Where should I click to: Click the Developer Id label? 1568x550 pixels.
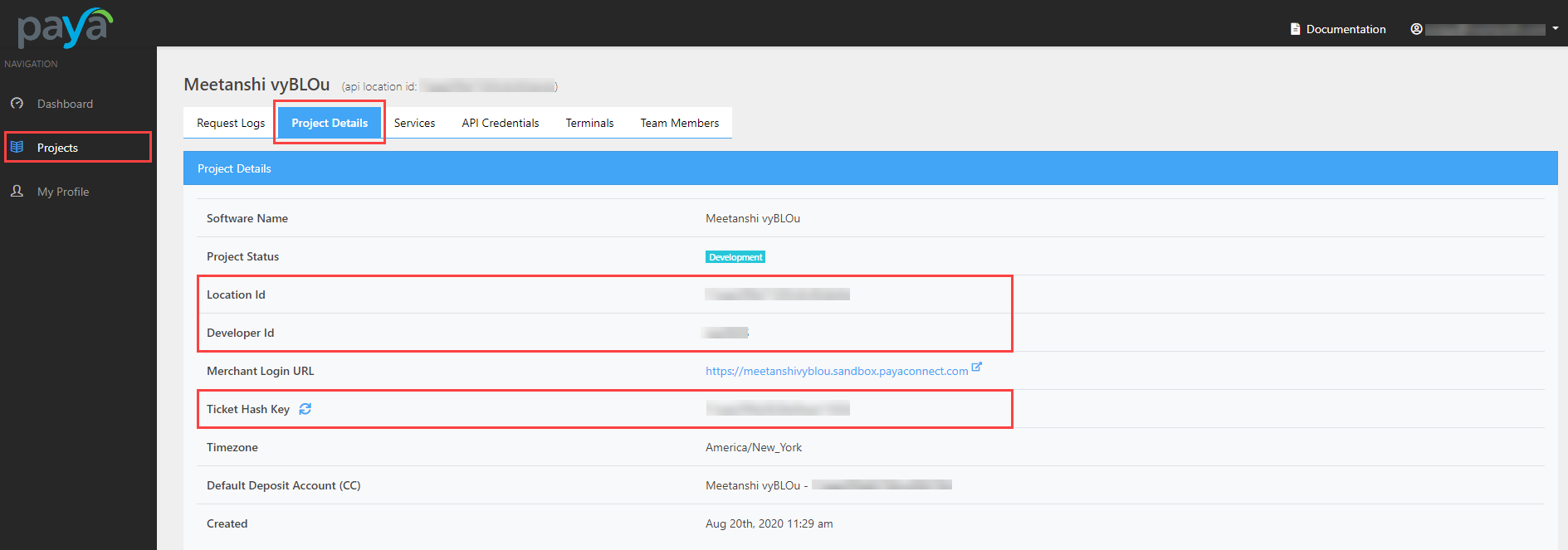240,333
